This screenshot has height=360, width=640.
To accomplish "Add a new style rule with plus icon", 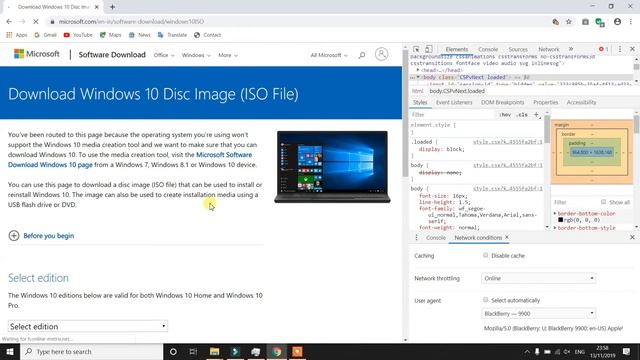I will pos(536,115).
